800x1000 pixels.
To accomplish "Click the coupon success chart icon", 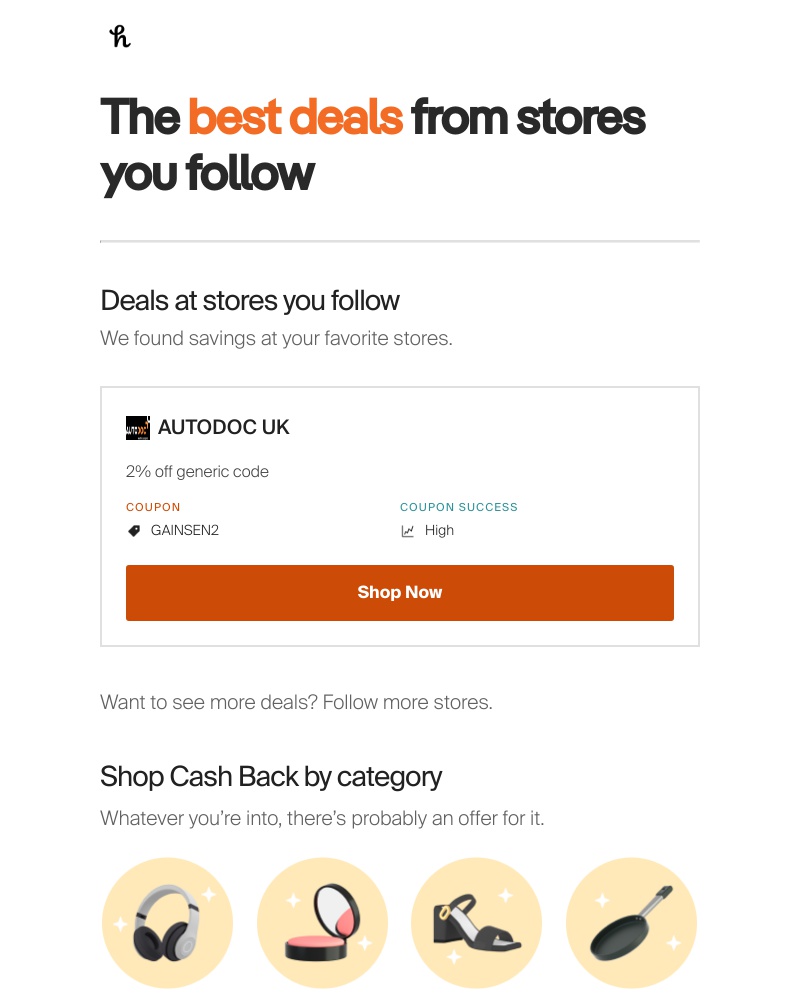I will click(408, 530).
